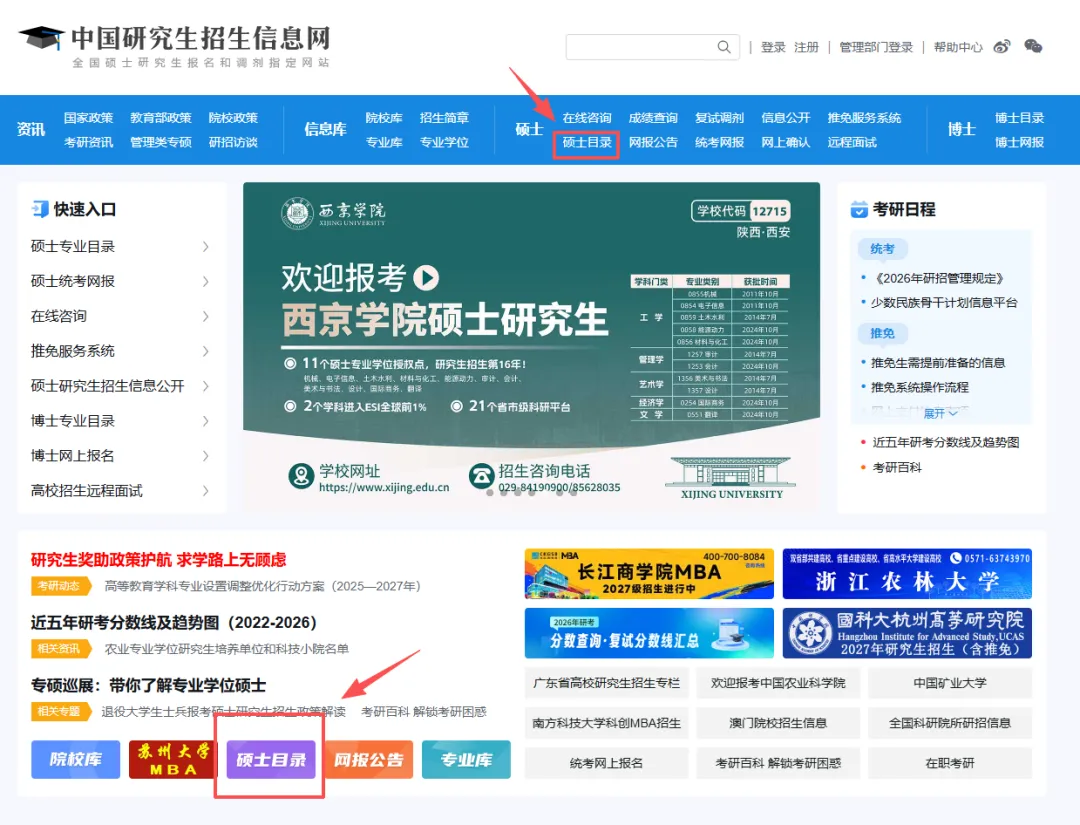Image resolution: width=1080 pixels, height=825 pixels.
Task: Open 成绩查询 in navigation bar
Action: [x=653, y=118]
